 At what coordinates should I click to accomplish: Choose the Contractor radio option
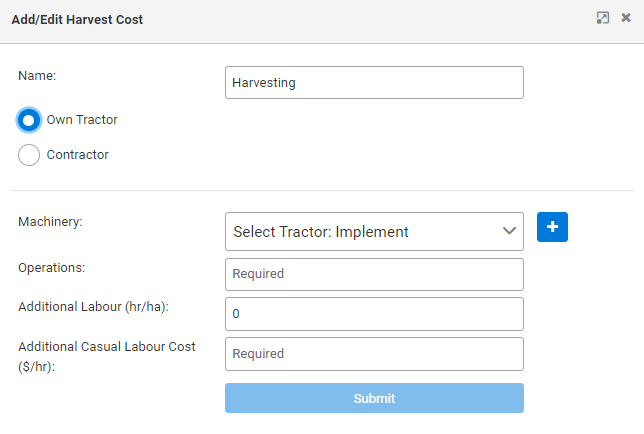(29, 155)
